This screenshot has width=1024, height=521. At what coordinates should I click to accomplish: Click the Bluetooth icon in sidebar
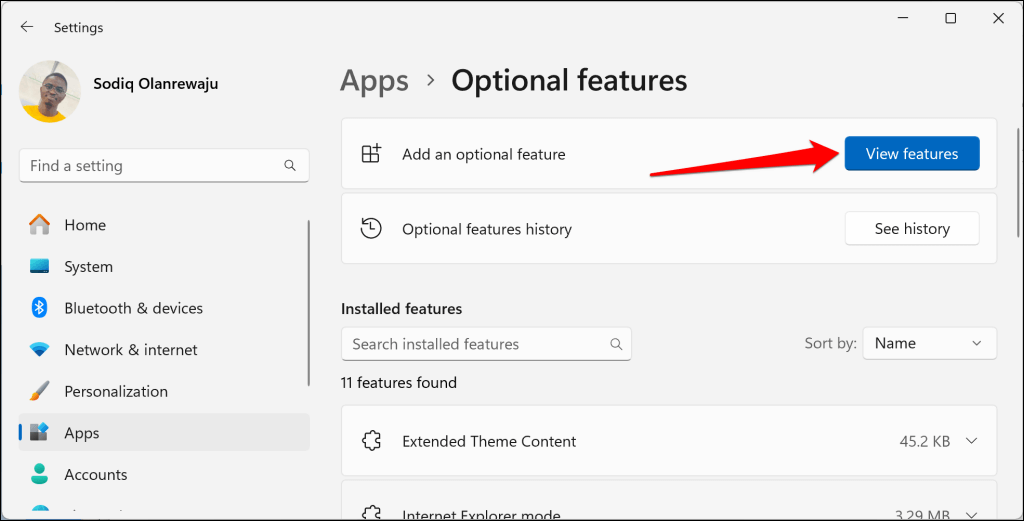click(x=40, y=308)
